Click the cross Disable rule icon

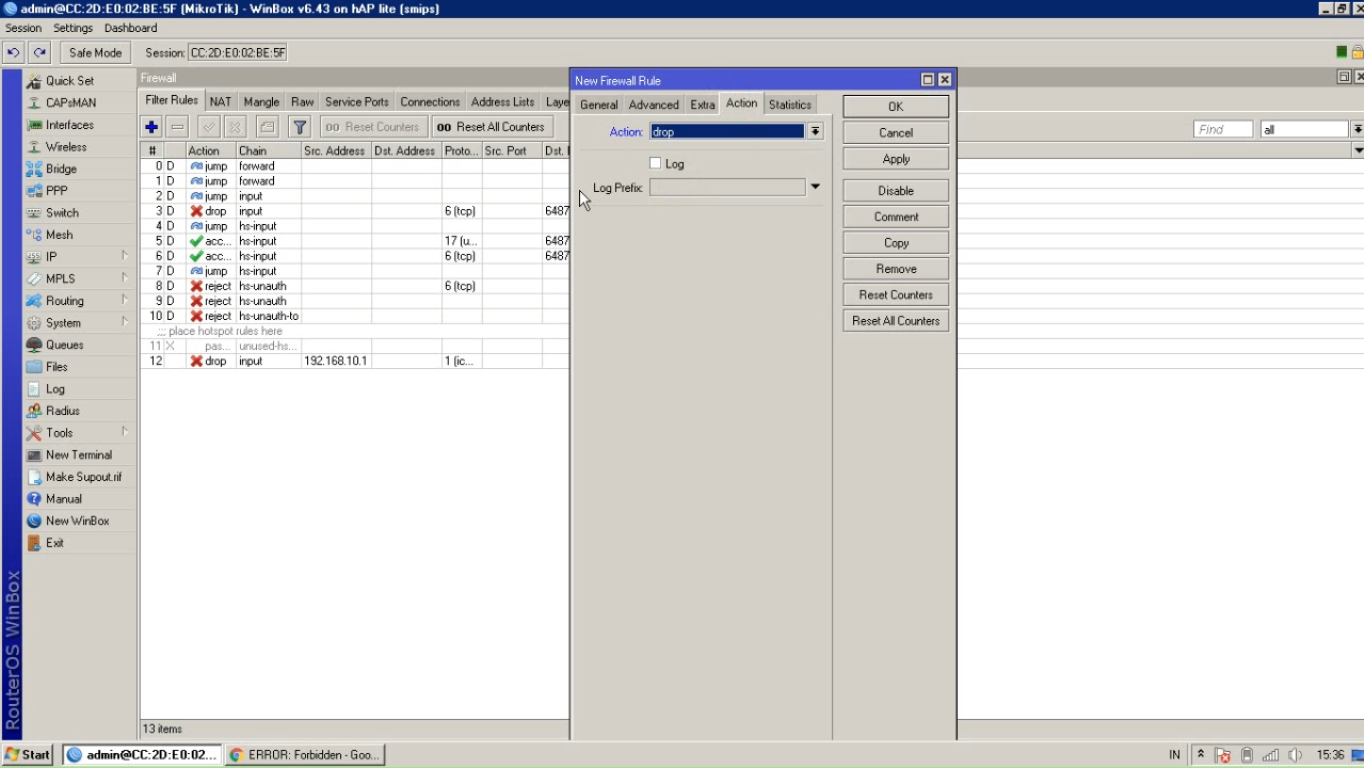click(x=235, y=127)
